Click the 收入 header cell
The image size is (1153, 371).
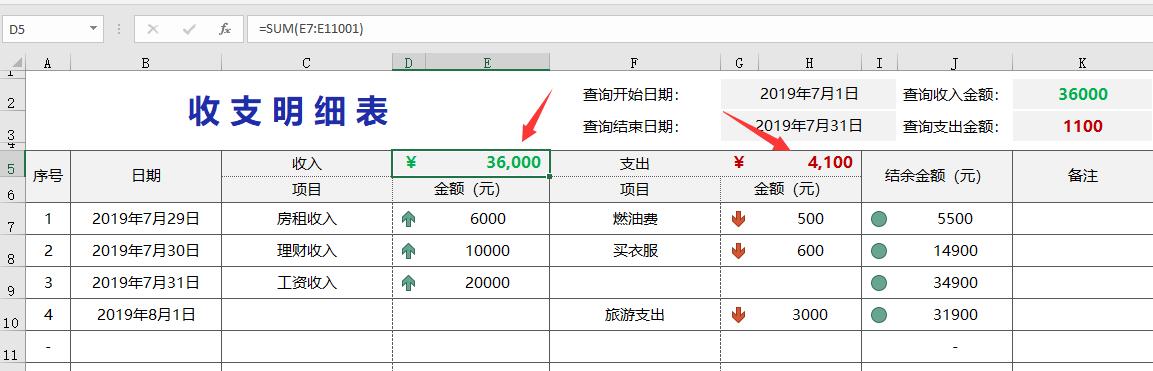tap(307, 163)
